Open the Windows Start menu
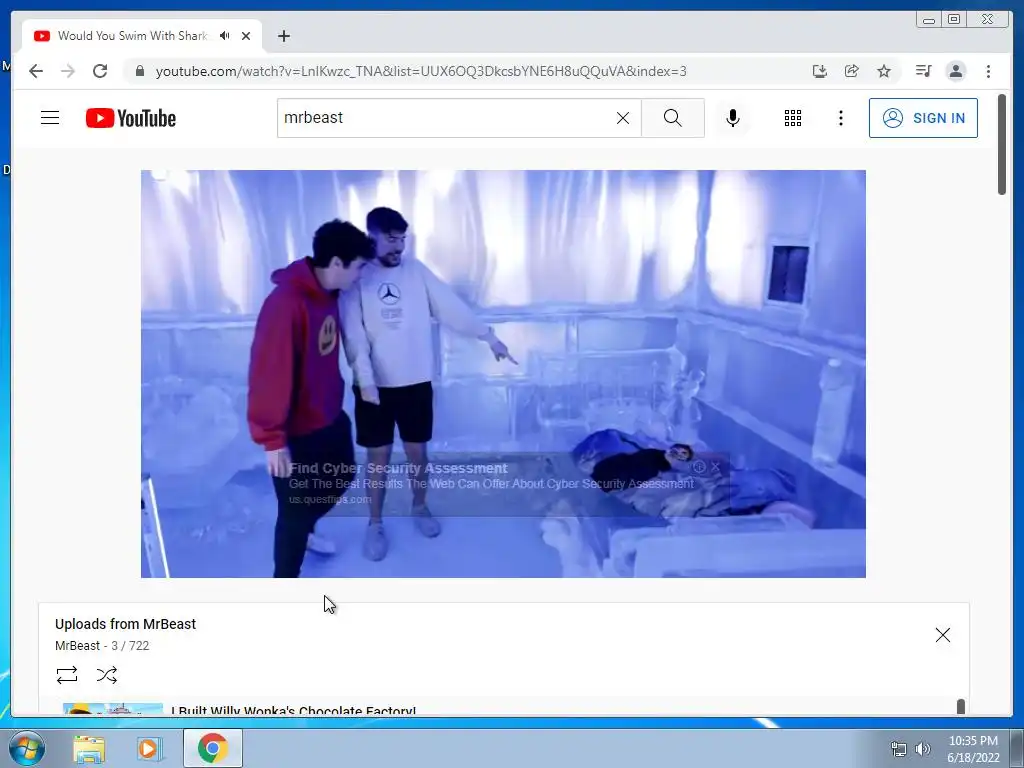 click(x=27, y=748)
